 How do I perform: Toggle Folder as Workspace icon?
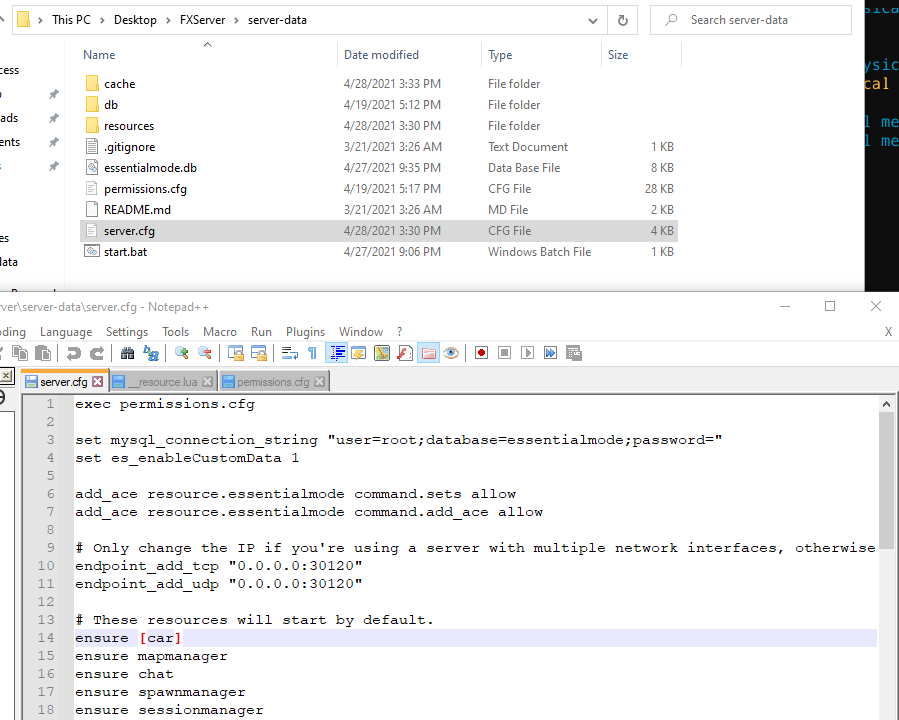pyautogui.click(x=428, y=353)
